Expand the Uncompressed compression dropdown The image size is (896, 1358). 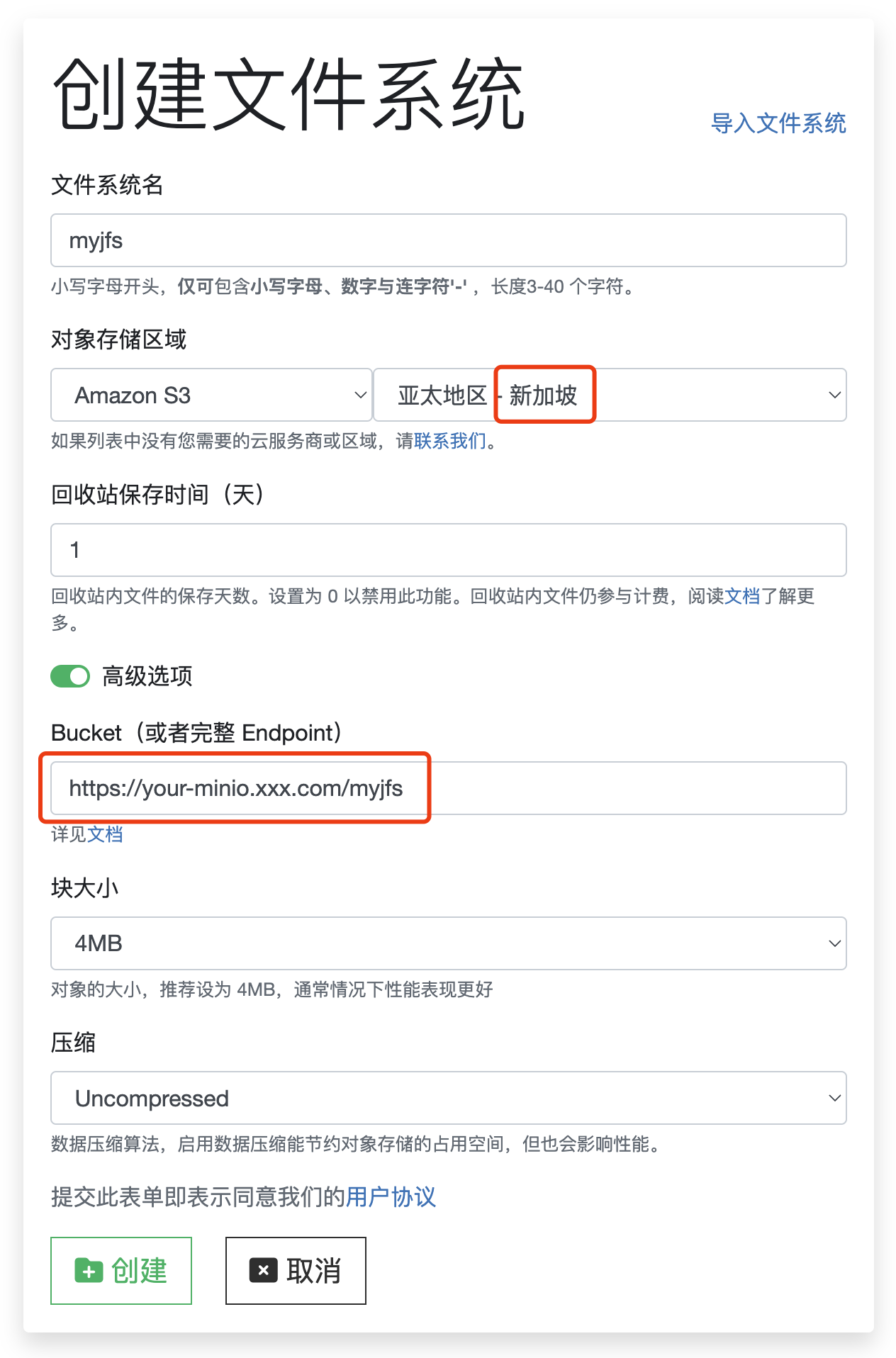coord(448,1098)
